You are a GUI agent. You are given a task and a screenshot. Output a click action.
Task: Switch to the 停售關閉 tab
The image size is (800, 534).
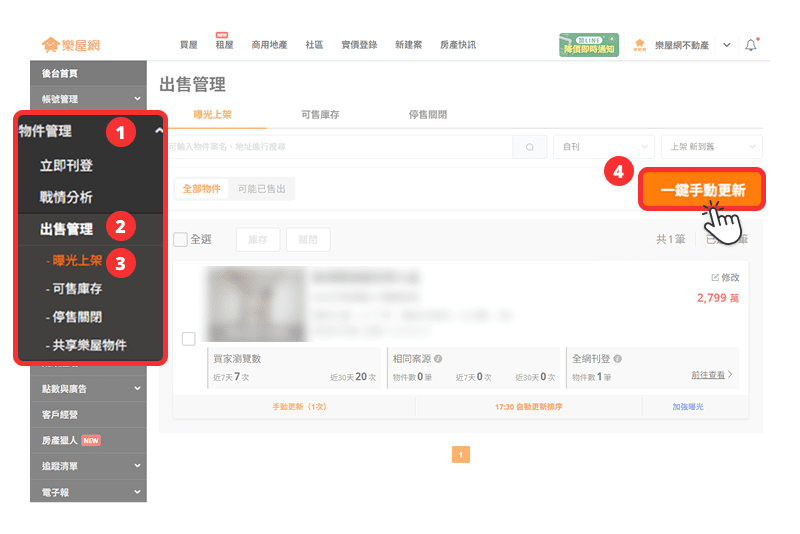pos(428,115)
